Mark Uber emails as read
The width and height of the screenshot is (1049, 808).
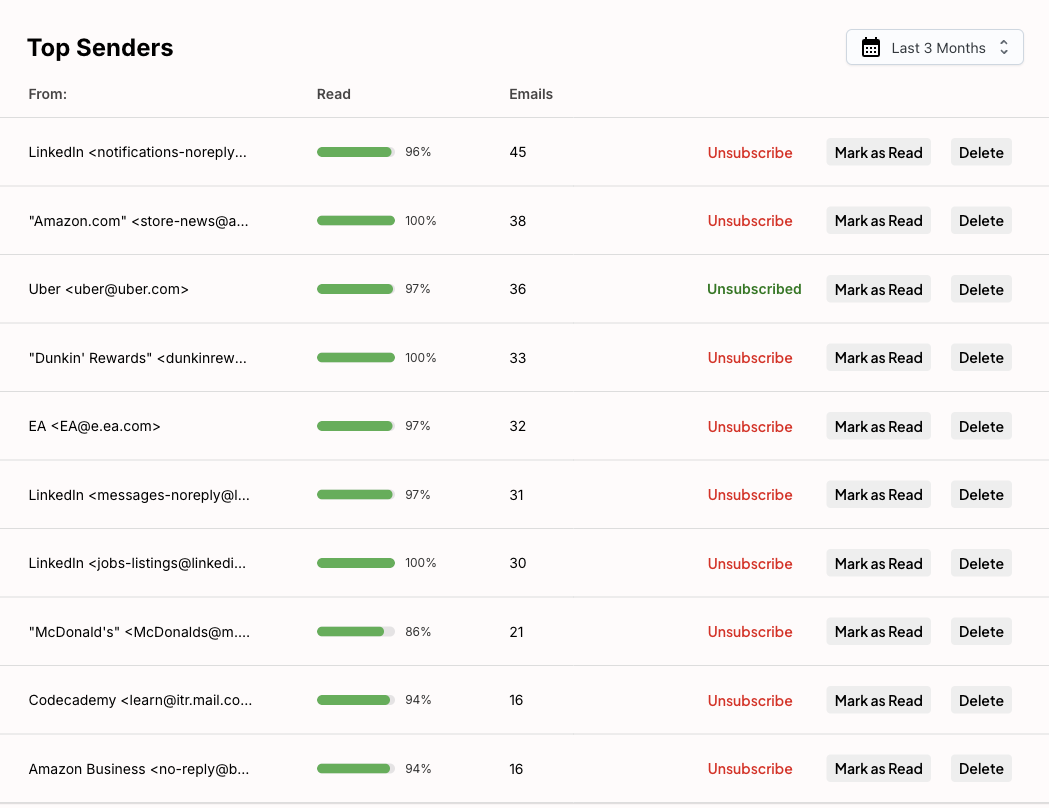click(x=878, y=290)
